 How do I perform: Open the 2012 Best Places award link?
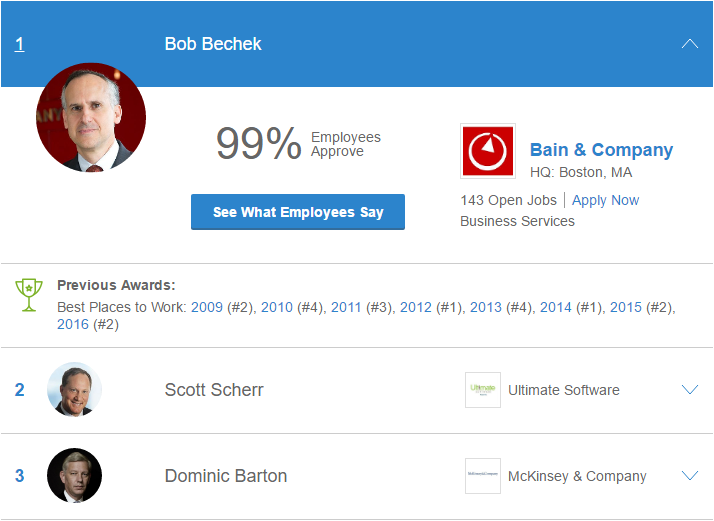[x=416, y=307]
